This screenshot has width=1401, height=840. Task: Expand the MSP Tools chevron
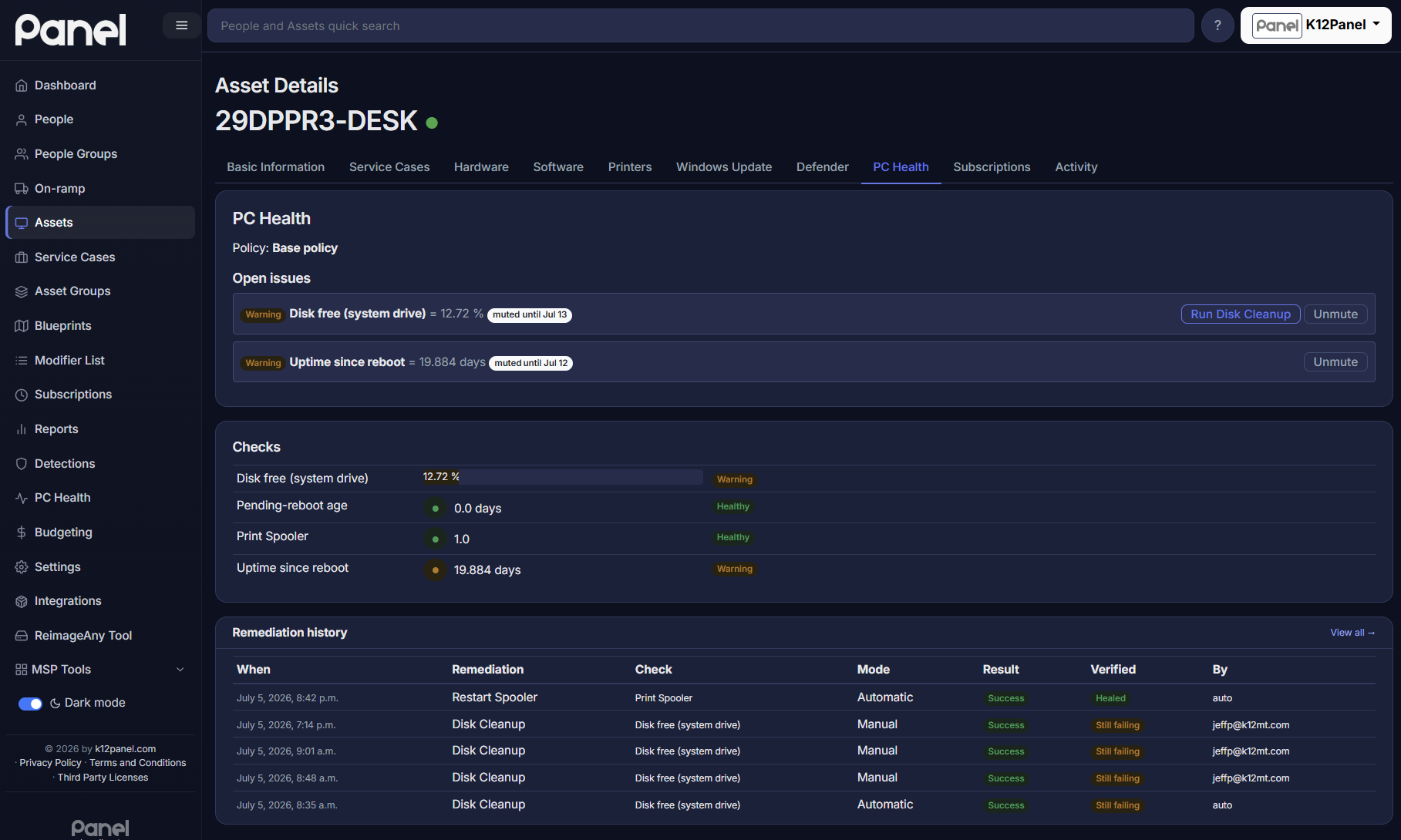(x=180, y=670)
